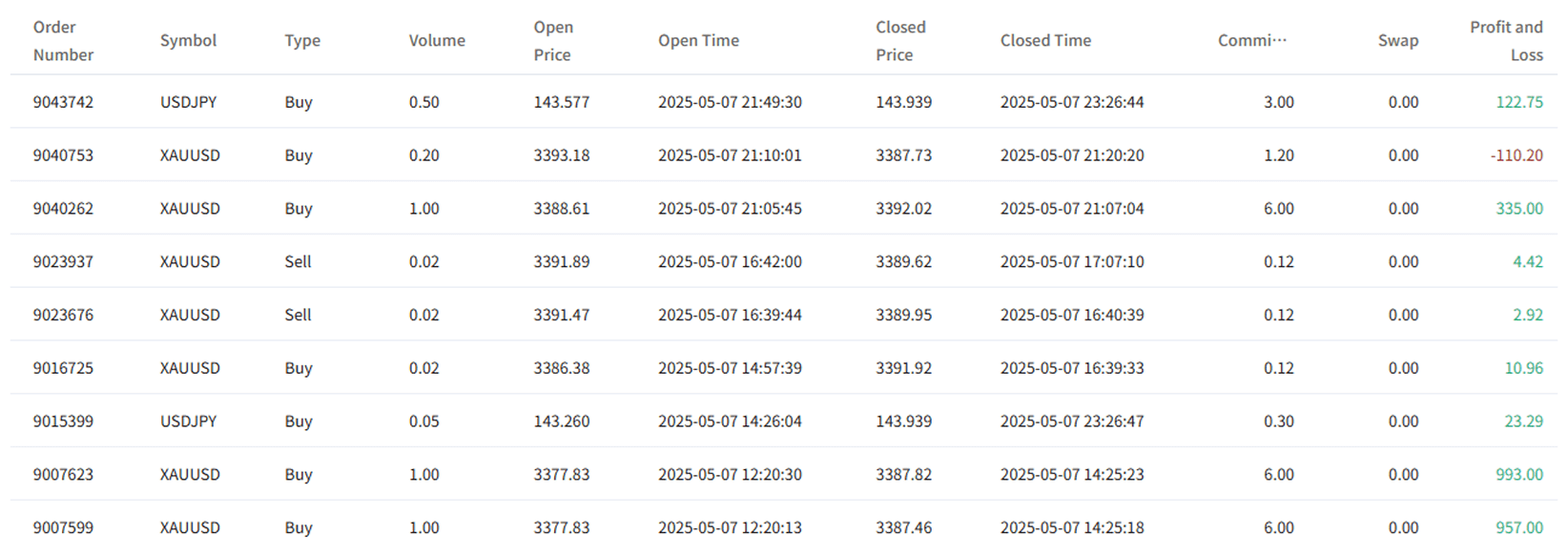Click the 335.00 profit value
The width and height of the screenshot is (1568, 555).
pyautogui.click(x=1519, y=209)
